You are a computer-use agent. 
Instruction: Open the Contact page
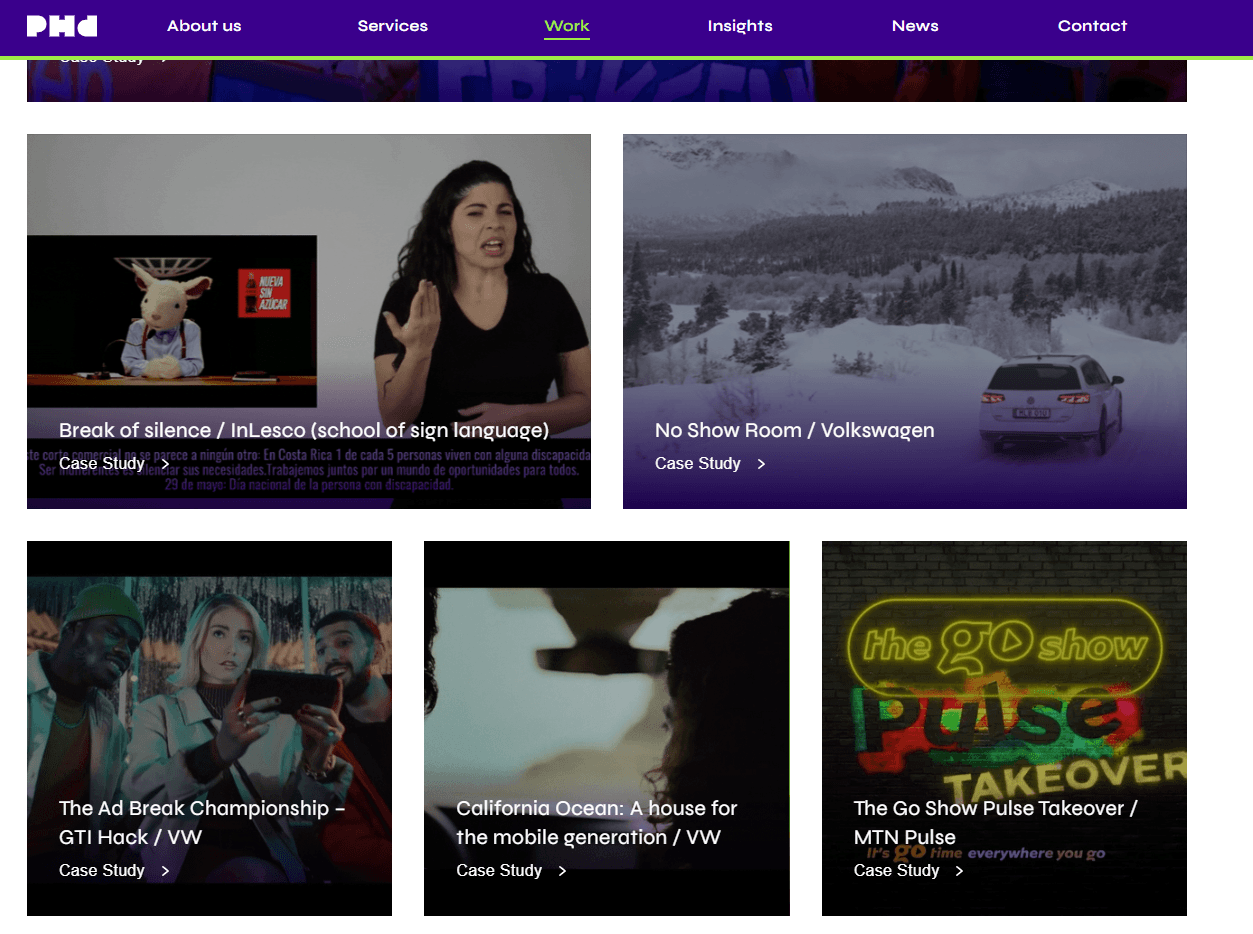[1092, 26]
